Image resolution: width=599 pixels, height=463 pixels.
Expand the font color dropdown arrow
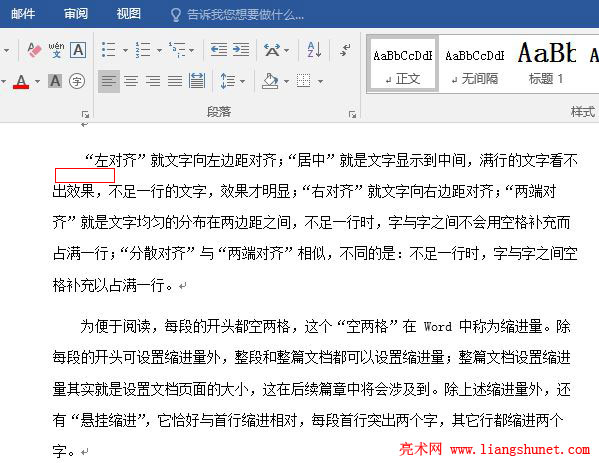37,81
